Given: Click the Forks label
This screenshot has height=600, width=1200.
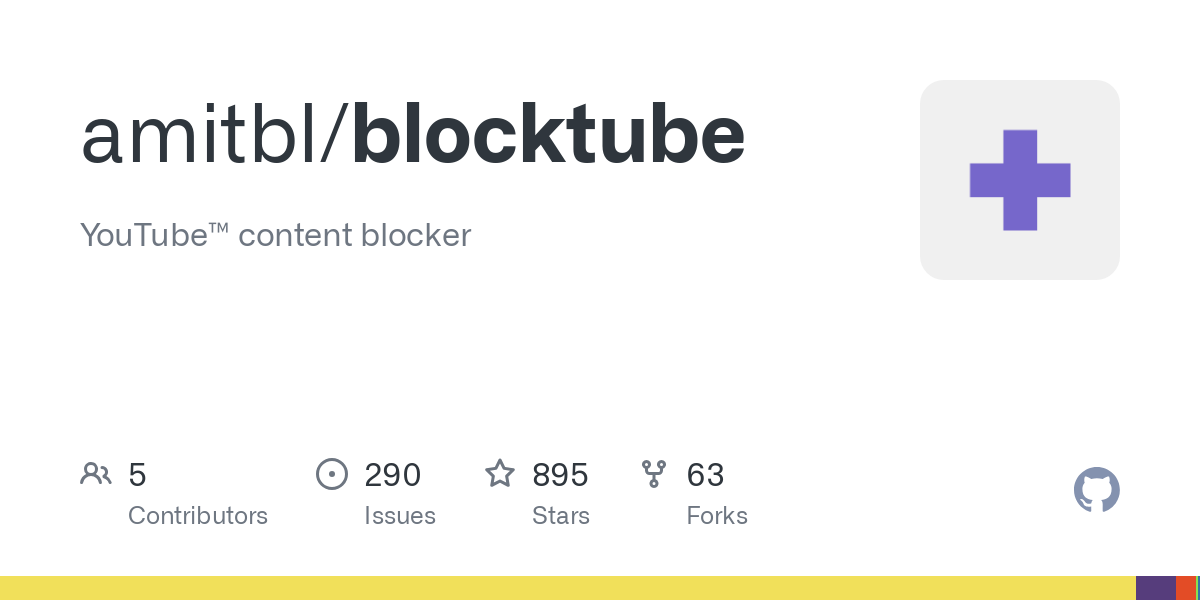Looking at the screenshot, I should click(x=717, y=516).
